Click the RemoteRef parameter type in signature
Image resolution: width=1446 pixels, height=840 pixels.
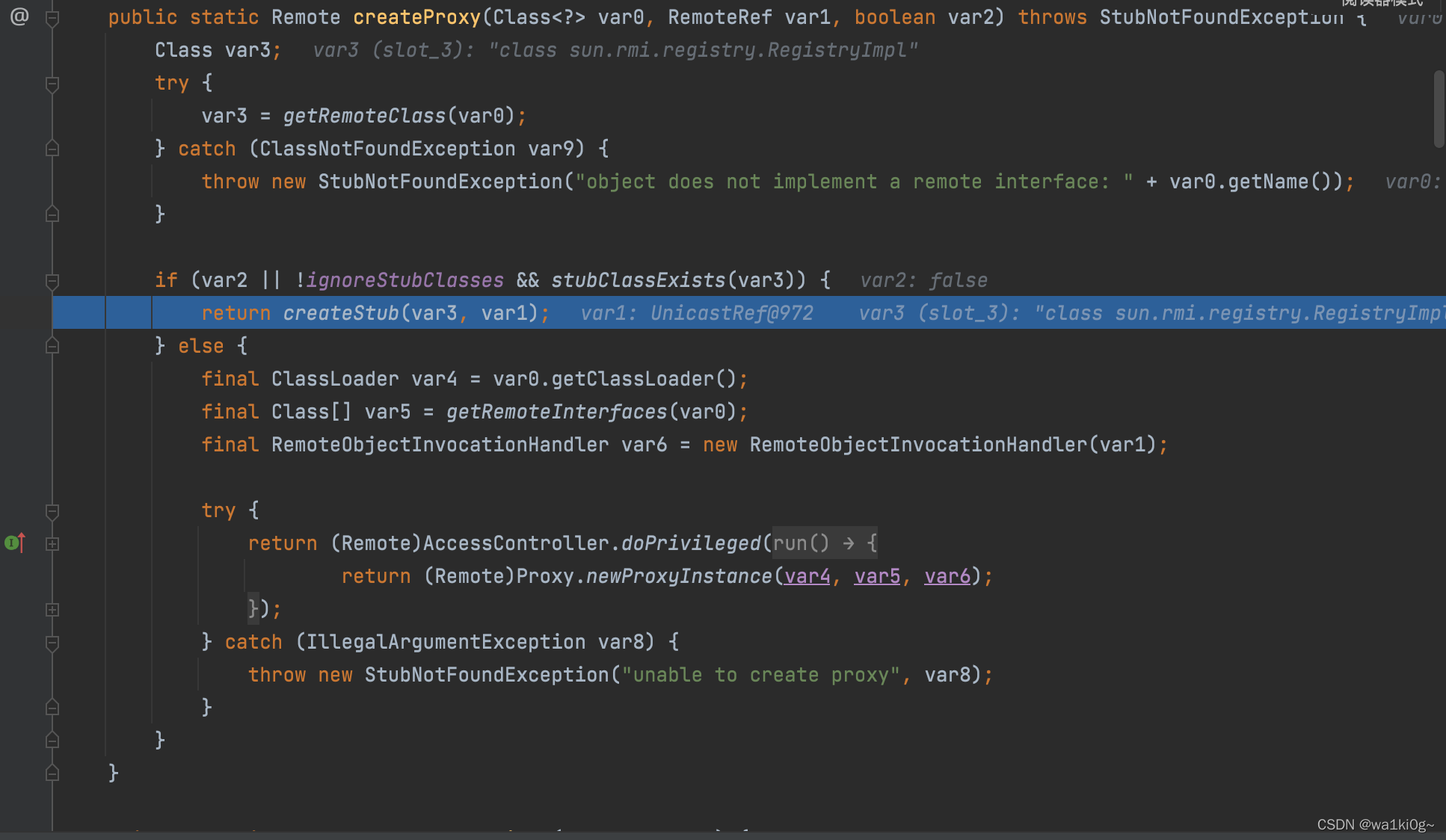pyautogui.click(x=720, y=17)
